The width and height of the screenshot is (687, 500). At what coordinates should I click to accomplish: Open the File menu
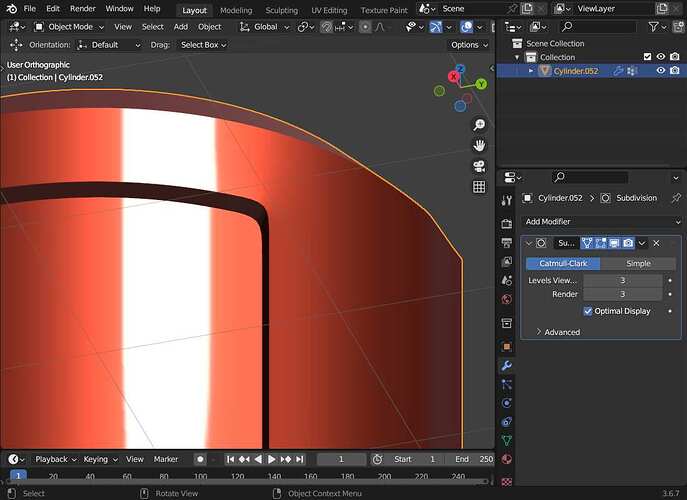pyautogui.click(x=30, y=9)
